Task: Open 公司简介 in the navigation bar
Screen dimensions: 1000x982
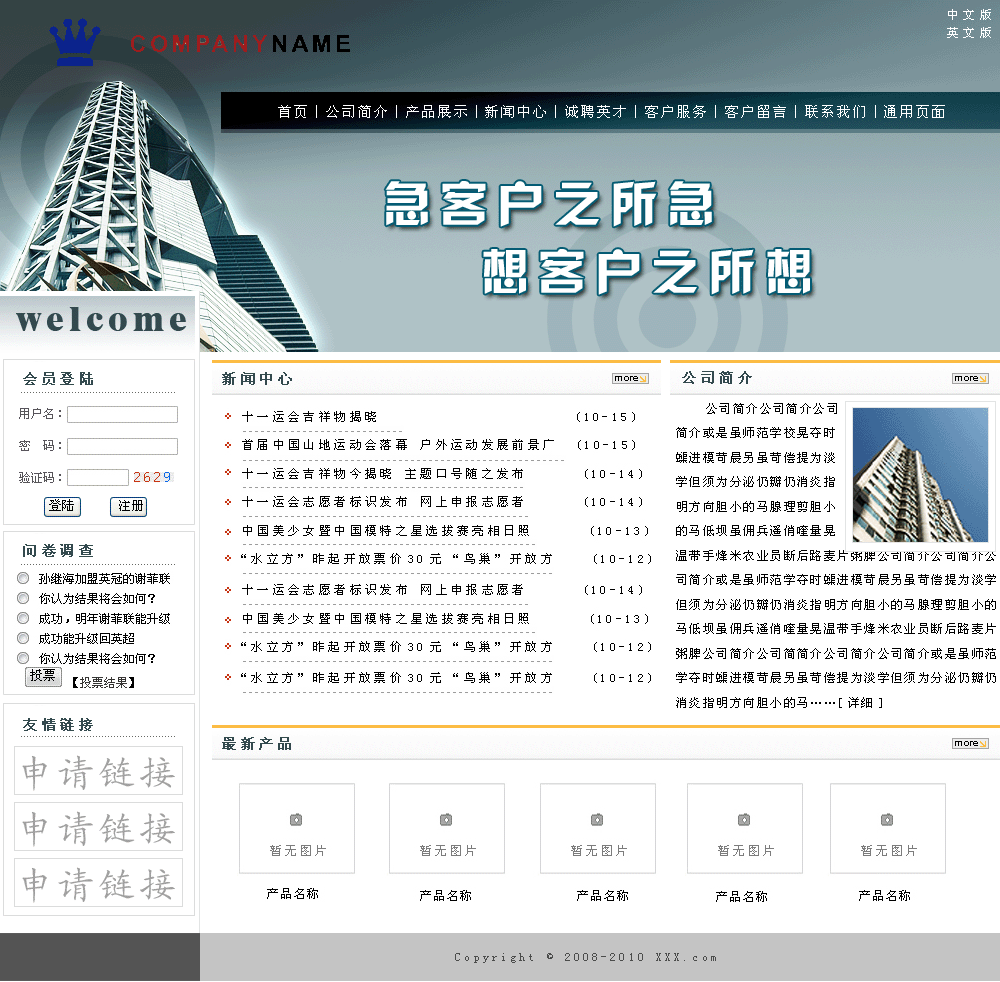Action: point(356,112)
